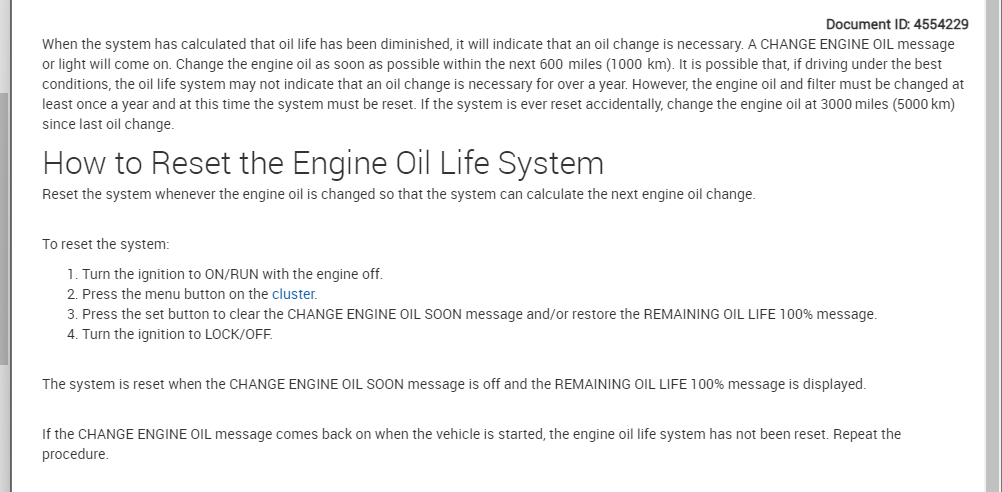Click the How to Reset heading
This screenshot has width=1002, height=492.
323,162
